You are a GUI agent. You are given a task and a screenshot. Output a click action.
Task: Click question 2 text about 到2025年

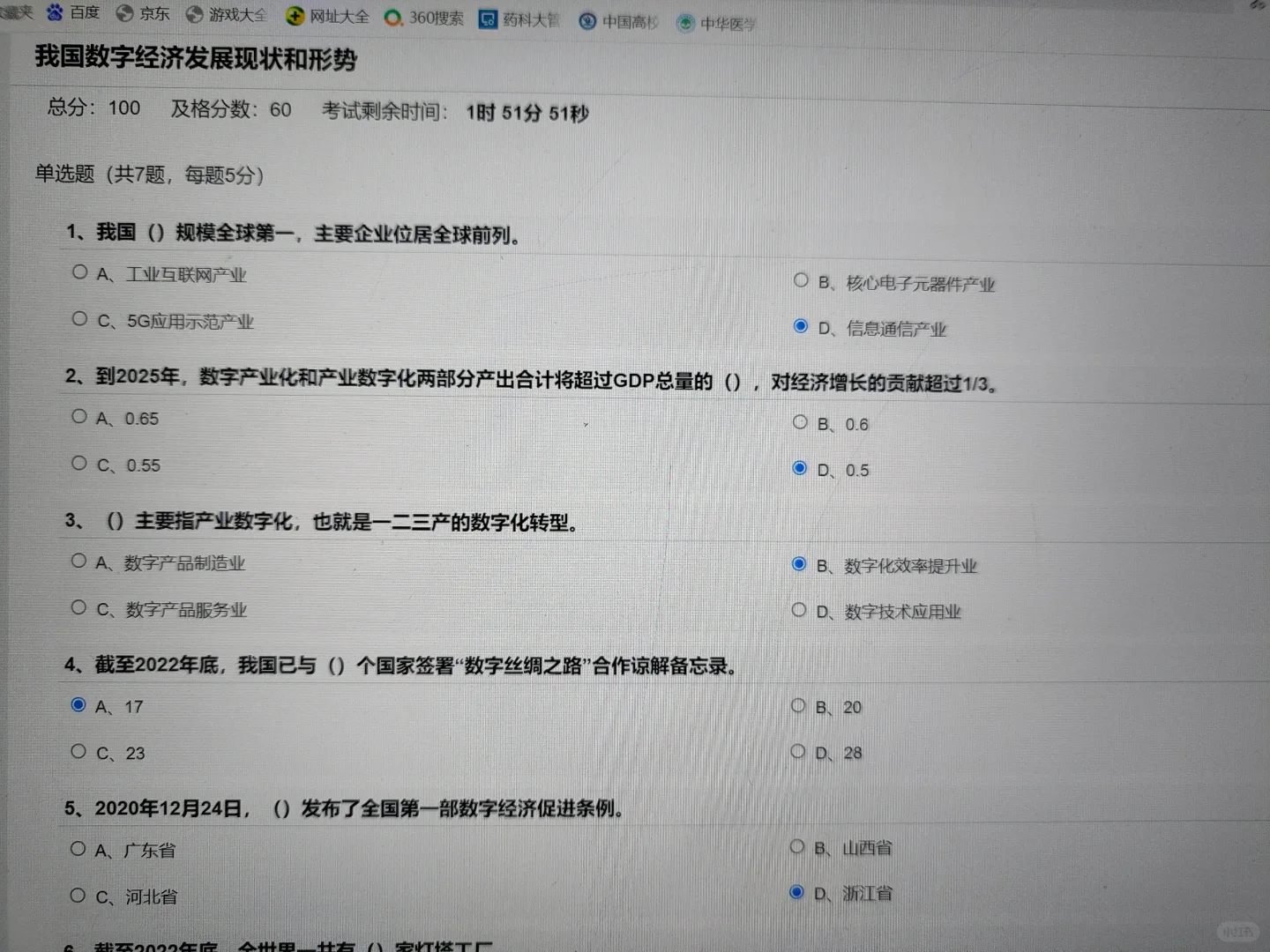532,380
